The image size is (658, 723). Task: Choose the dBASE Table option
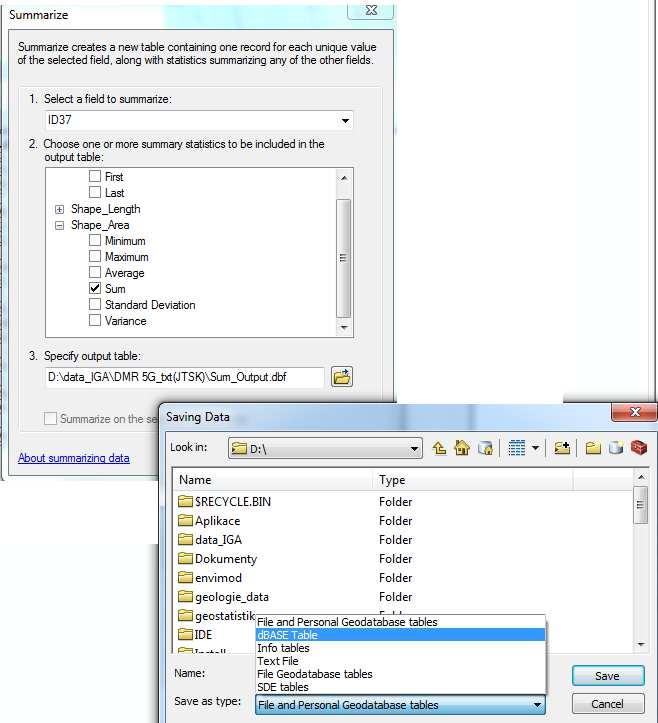point(400,635)
